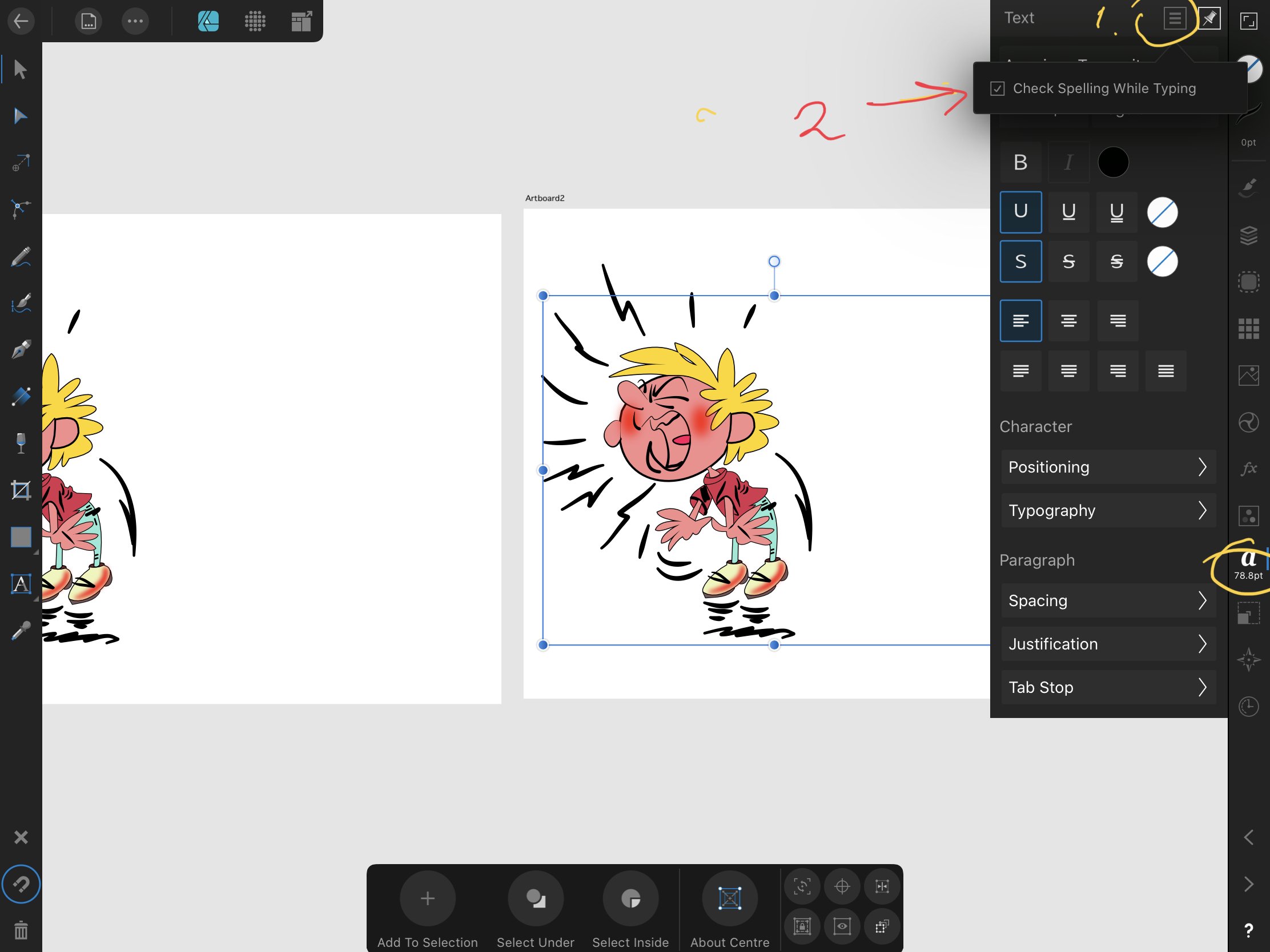The width and height of the screenshot is (1270, 952).
Task: Tap the Redo right chevron
Action: pos(1249,884)
